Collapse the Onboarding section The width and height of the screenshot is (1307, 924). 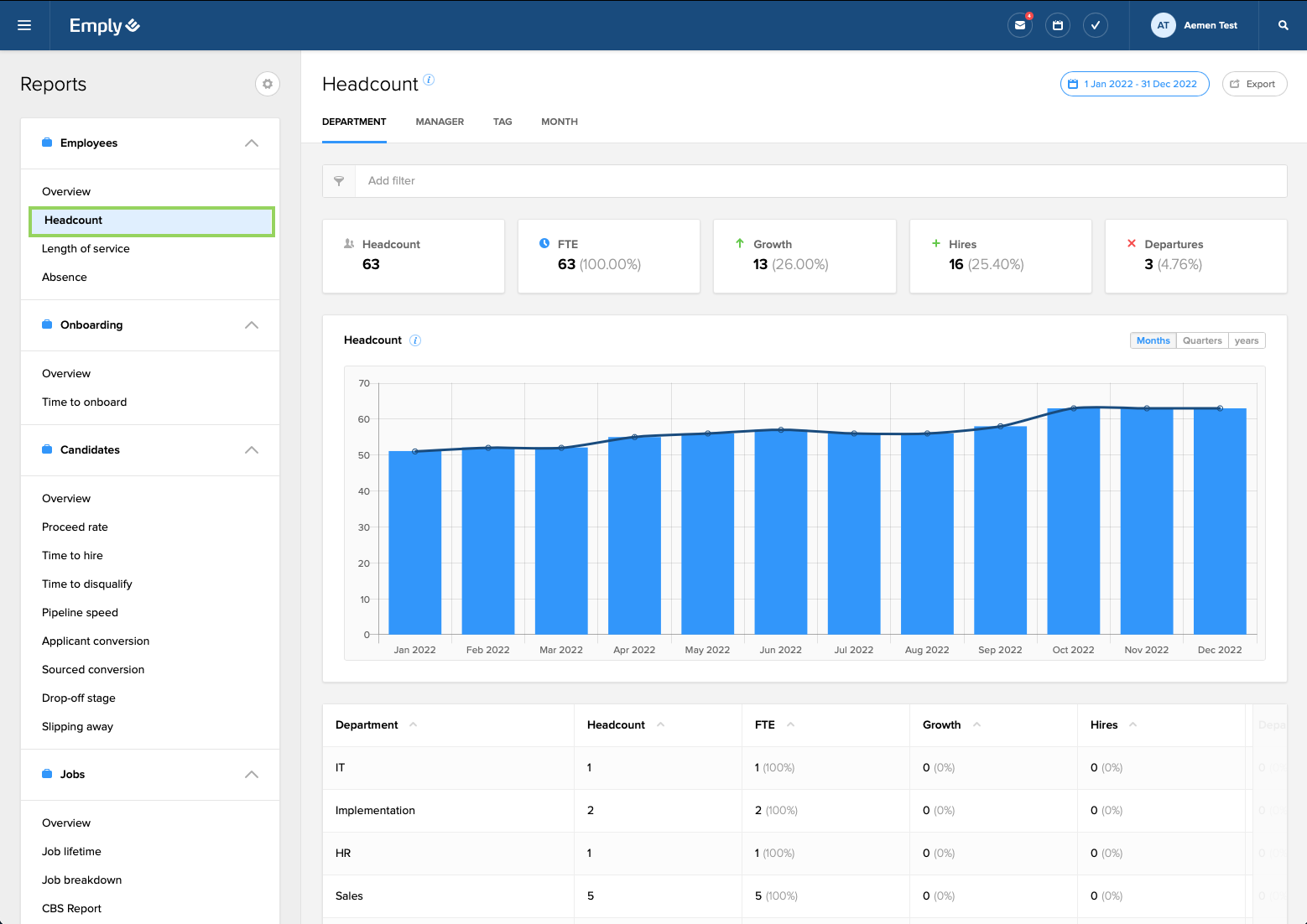point(252,325)
